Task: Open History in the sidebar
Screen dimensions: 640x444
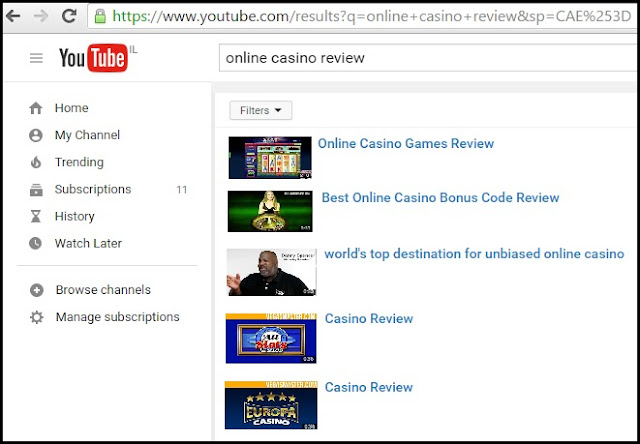Action: [x=75, y=216]
